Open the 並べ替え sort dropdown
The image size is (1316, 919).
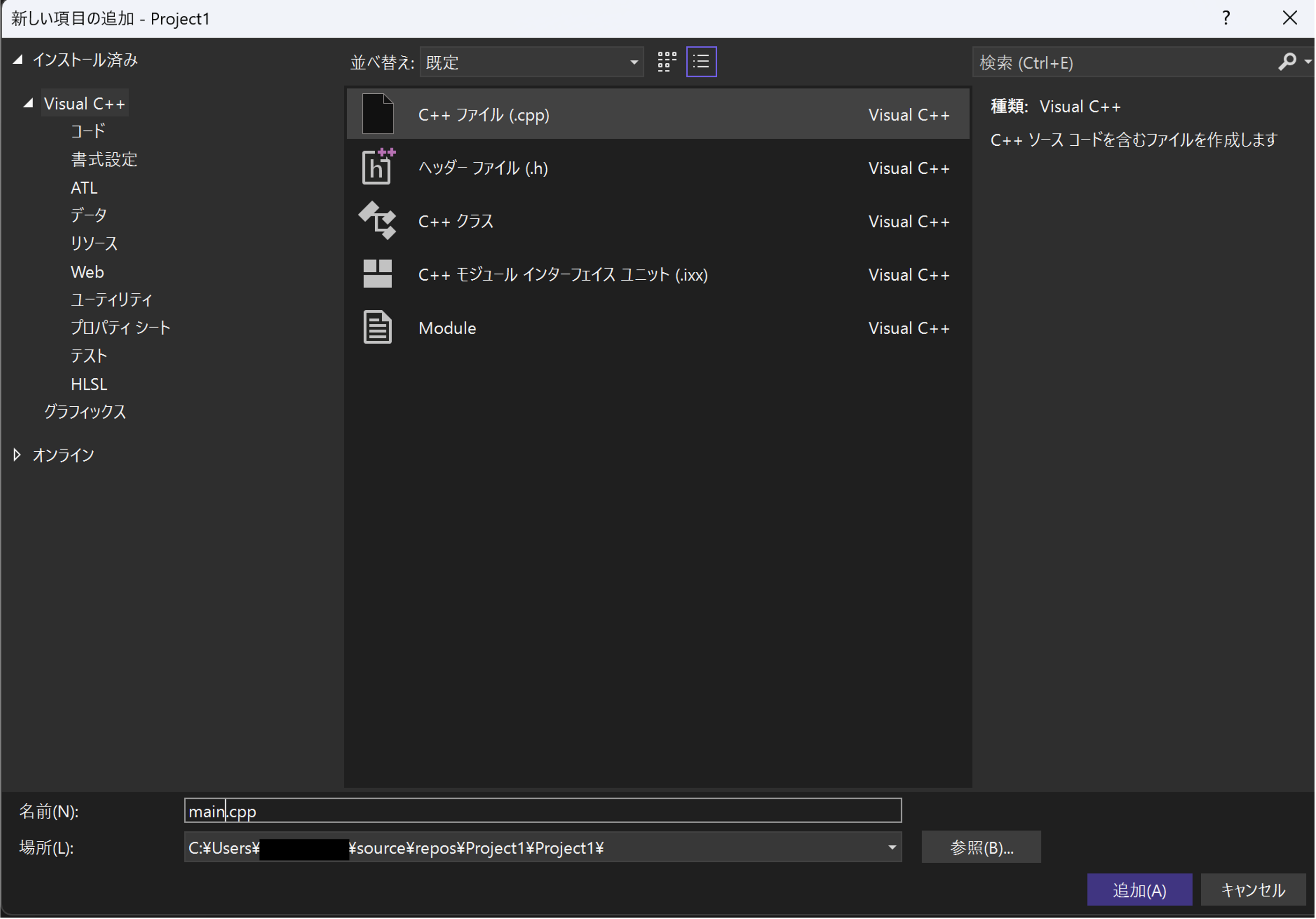tap(531, 62)
